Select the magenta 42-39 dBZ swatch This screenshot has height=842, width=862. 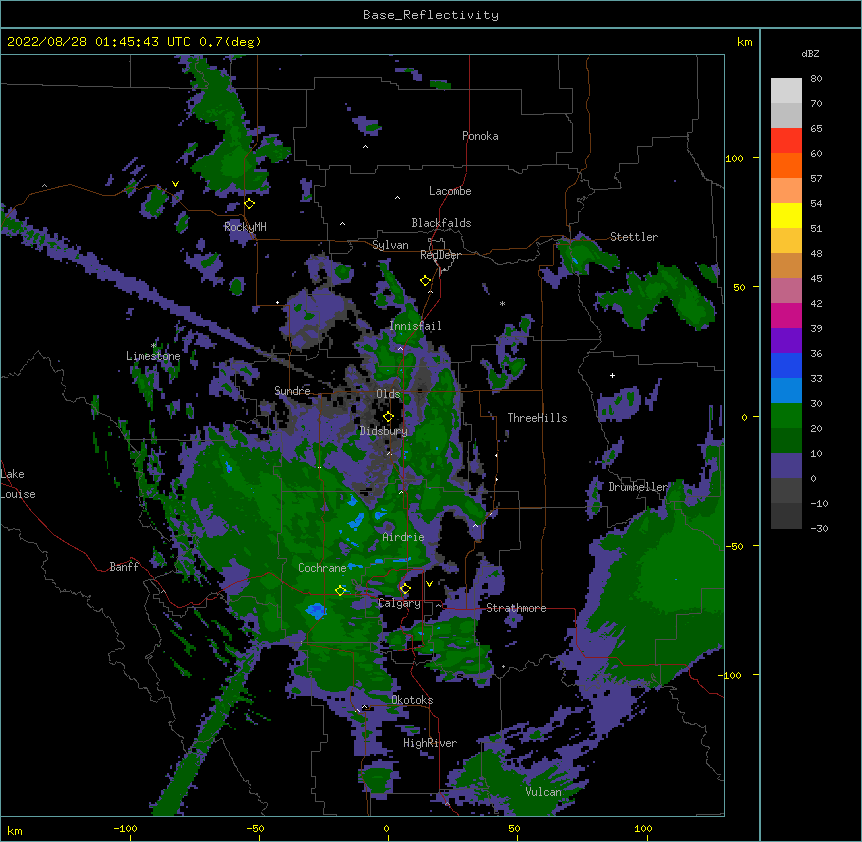tap(786, 315)
